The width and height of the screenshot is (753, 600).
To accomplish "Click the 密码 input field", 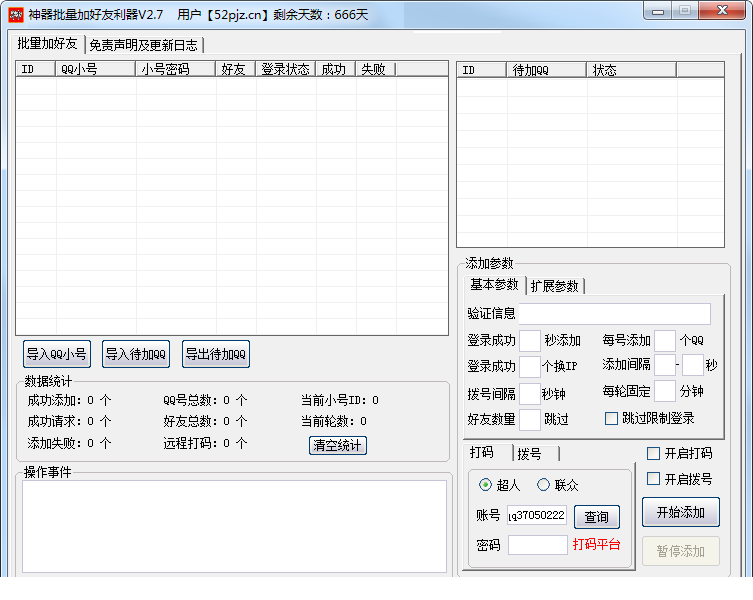I will pos(538,545).
